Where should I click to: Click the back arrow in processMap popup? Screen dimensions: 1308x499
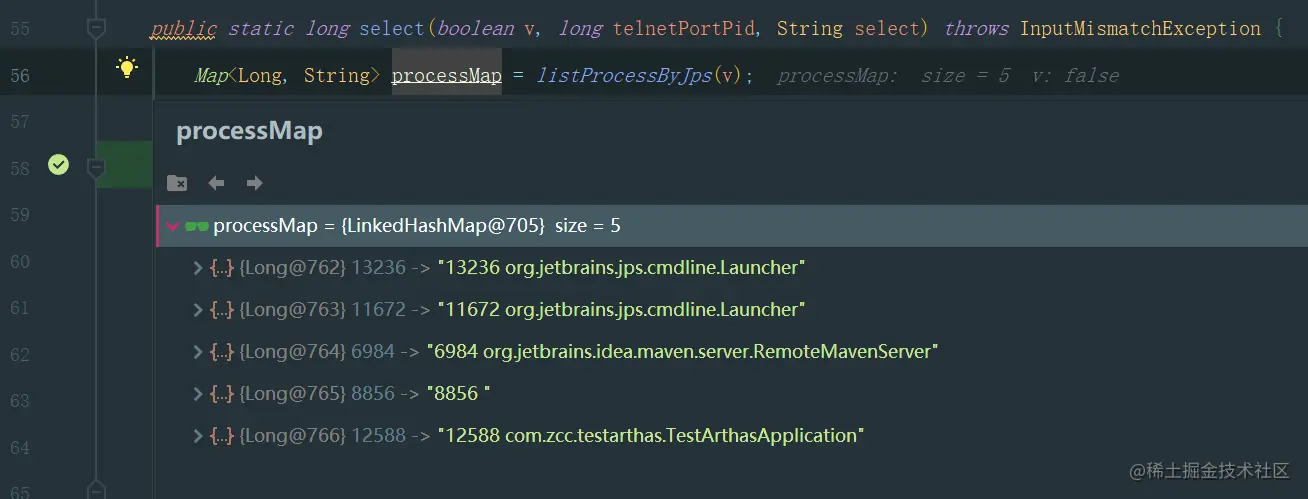click(x=216, y=183)
